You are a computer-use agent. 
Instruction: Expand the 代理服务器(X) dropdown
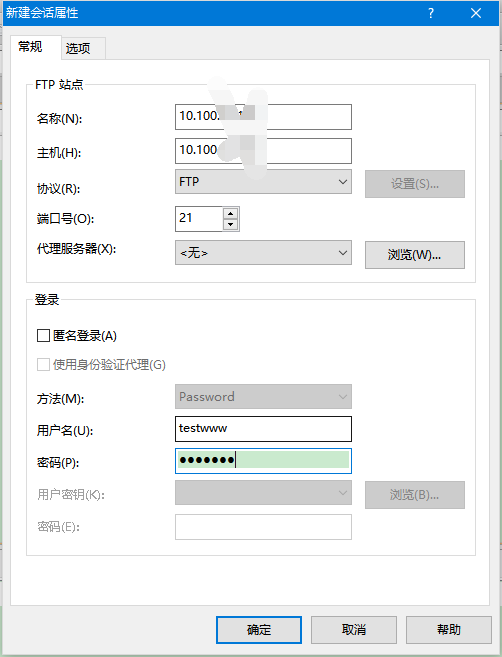tap(263, 253)
